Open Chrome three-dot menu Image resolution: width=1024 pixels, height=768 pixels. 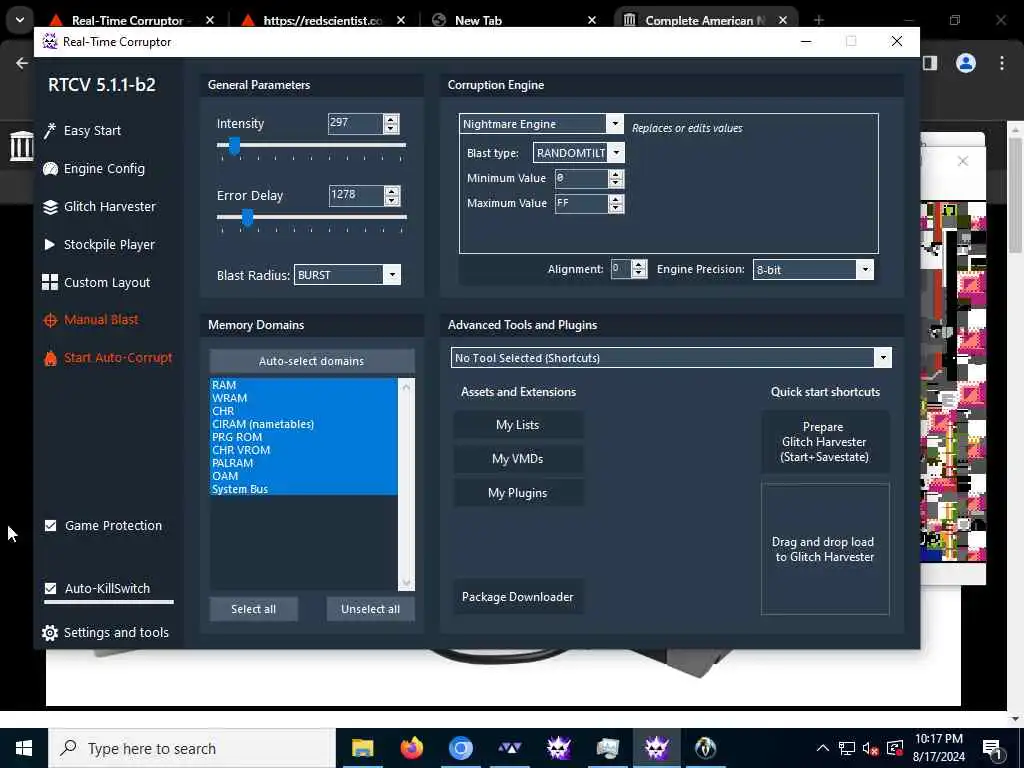1002,63
